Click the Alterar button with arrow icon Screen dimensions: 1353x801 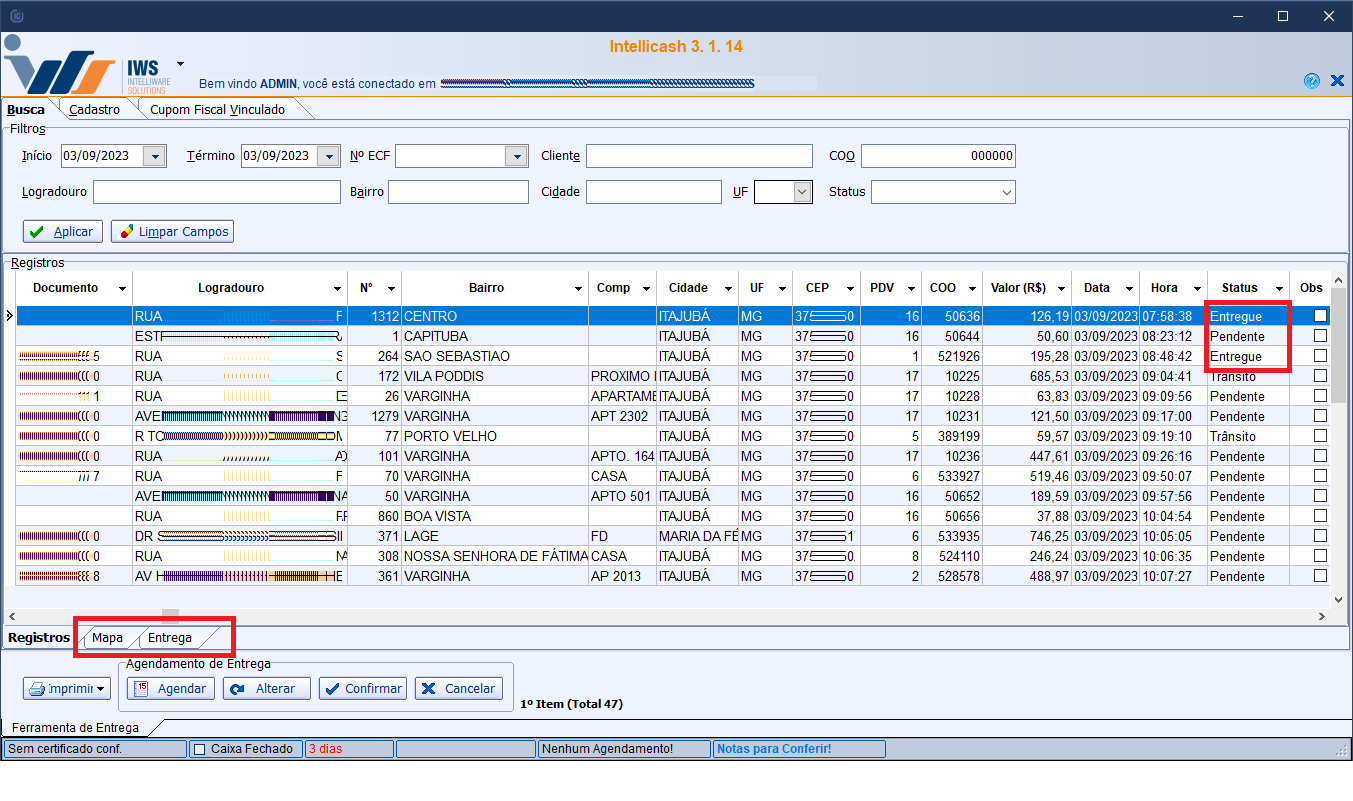pos(266,688)
